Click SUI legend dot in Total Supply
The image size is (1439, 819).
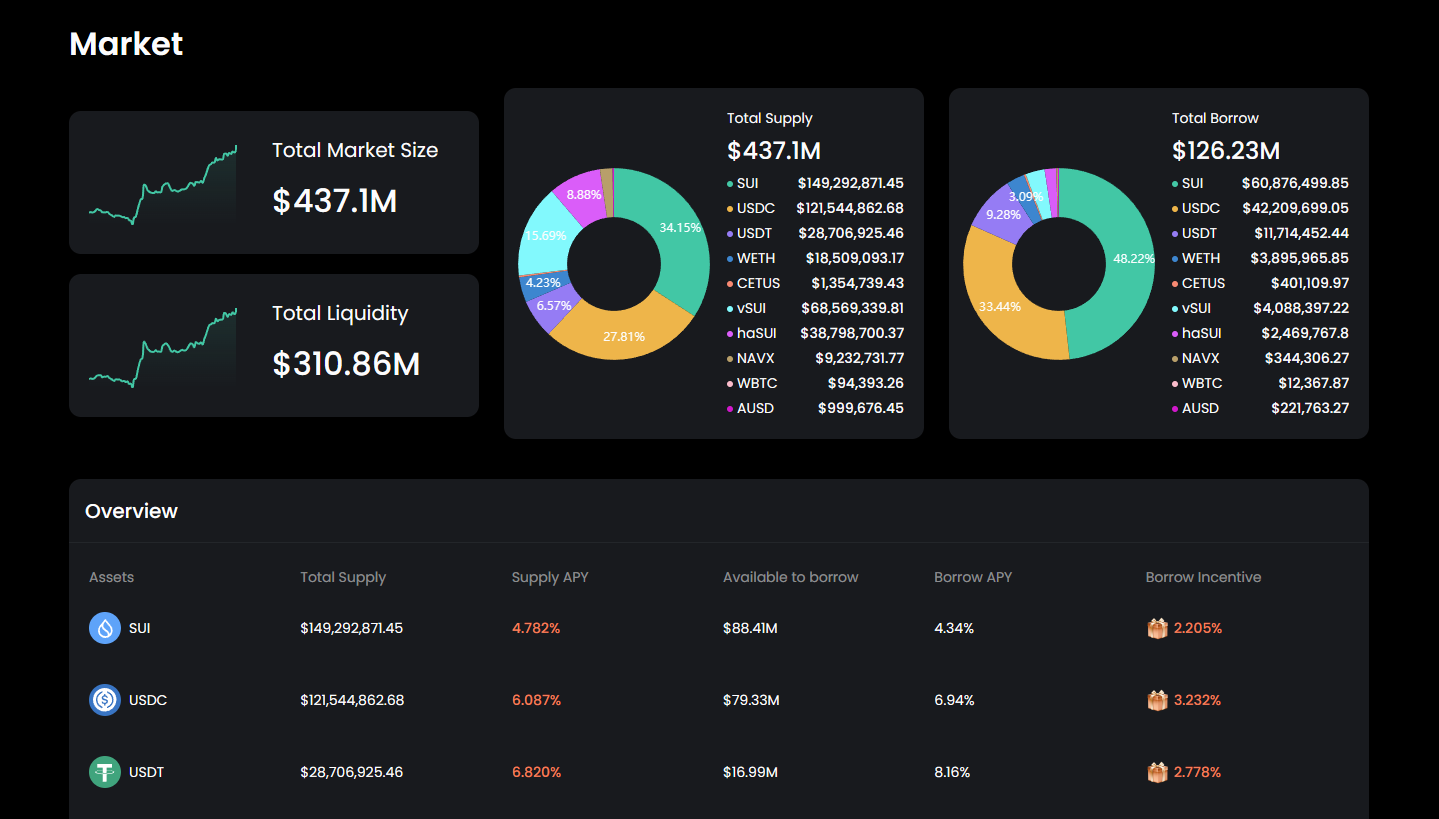[730, 184]
